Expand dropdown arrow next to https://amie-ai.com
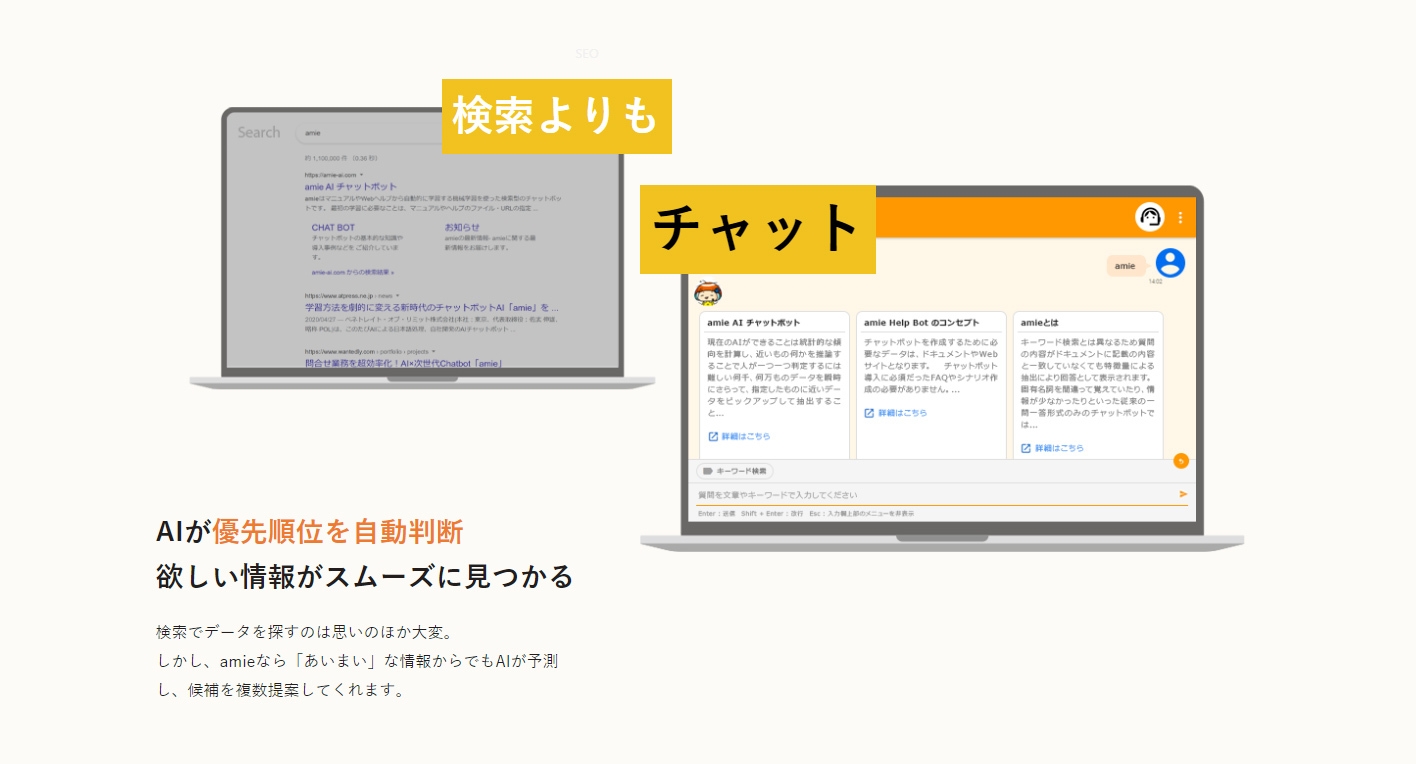The width and height of the screenshot is (1416, 764). pos(361,175)
